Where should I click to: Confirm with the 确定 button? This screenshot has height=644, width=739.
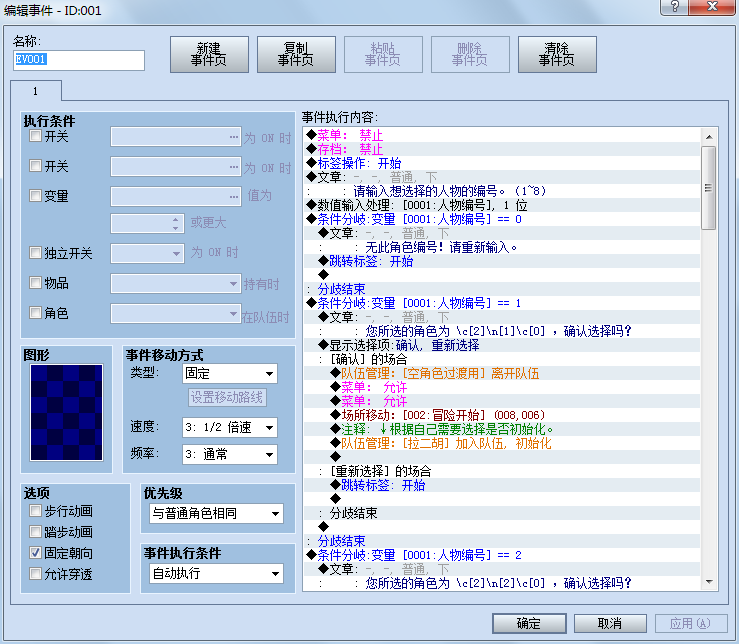(x=529, y=623)
